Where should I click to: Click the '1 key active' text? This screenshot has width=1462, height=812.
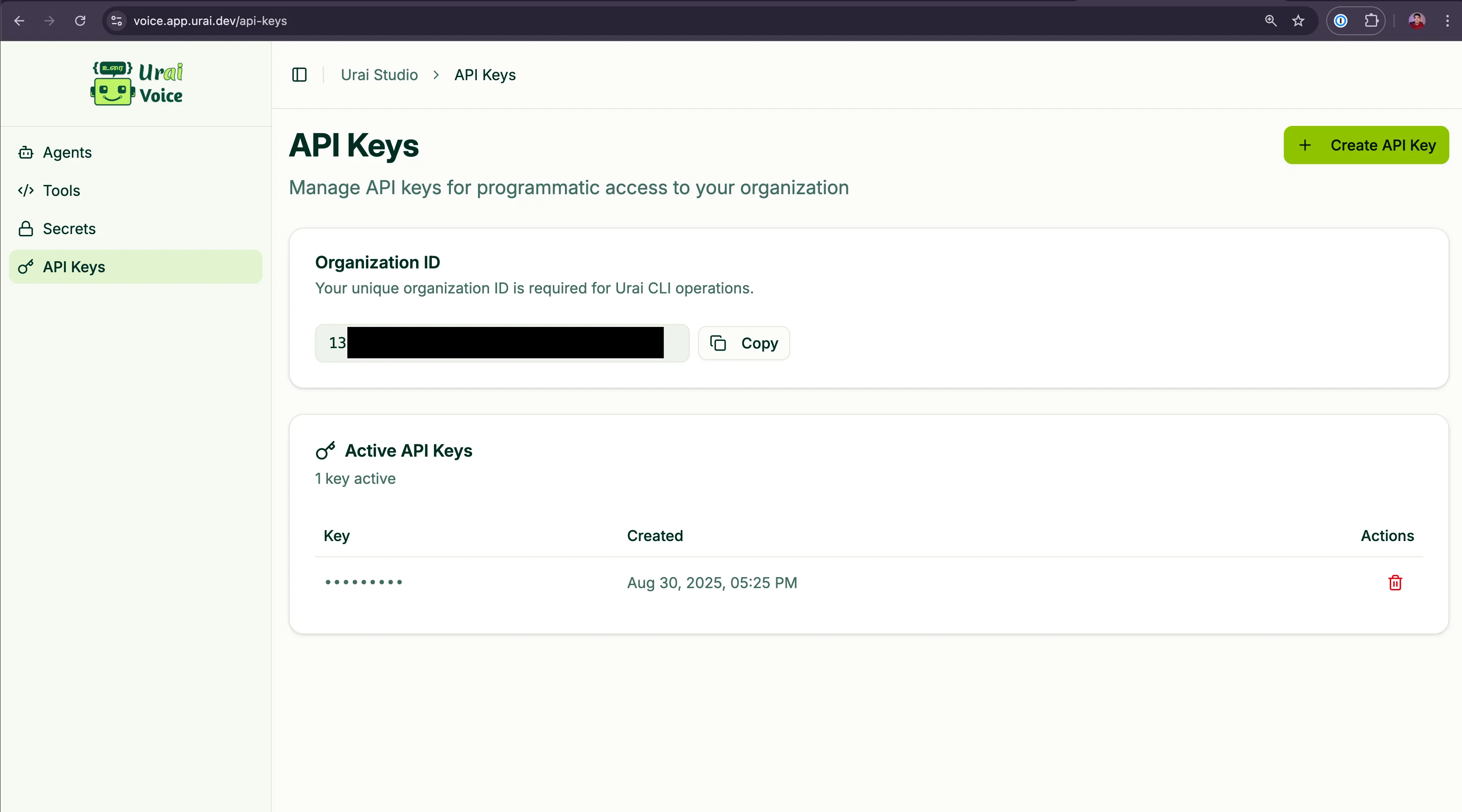click(x=355, y=478)
